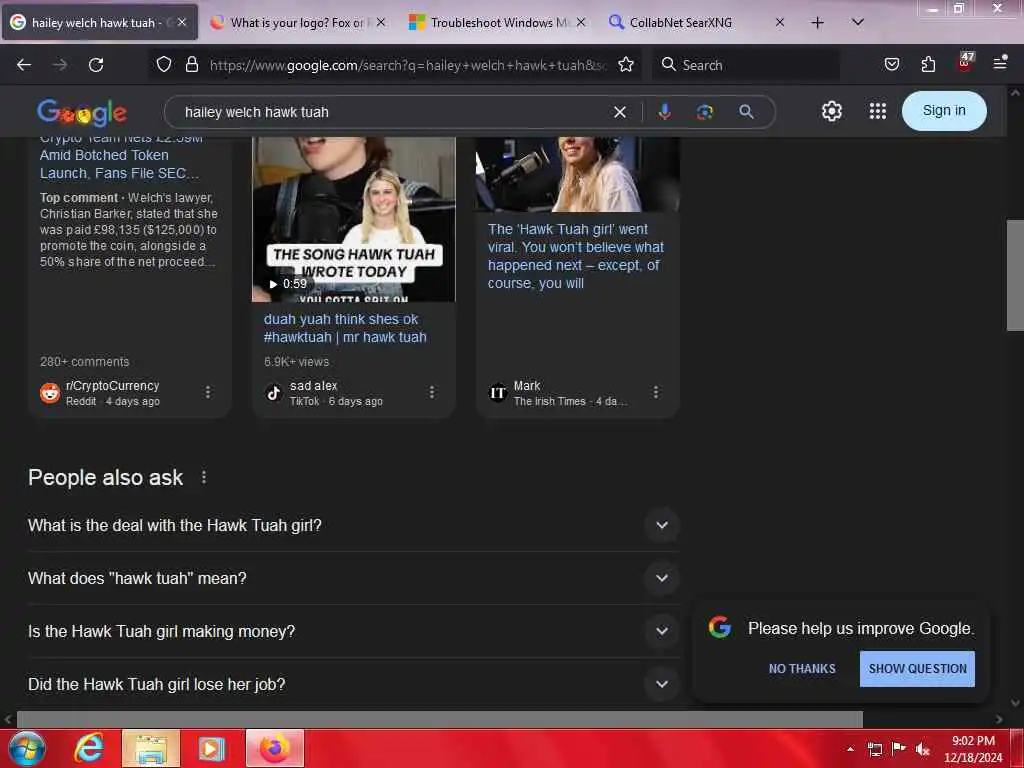The height and width of the screenshot is (768, 1024).
Task: Launch Internet Explorer from the taskbar
Action: pos(89,748)
